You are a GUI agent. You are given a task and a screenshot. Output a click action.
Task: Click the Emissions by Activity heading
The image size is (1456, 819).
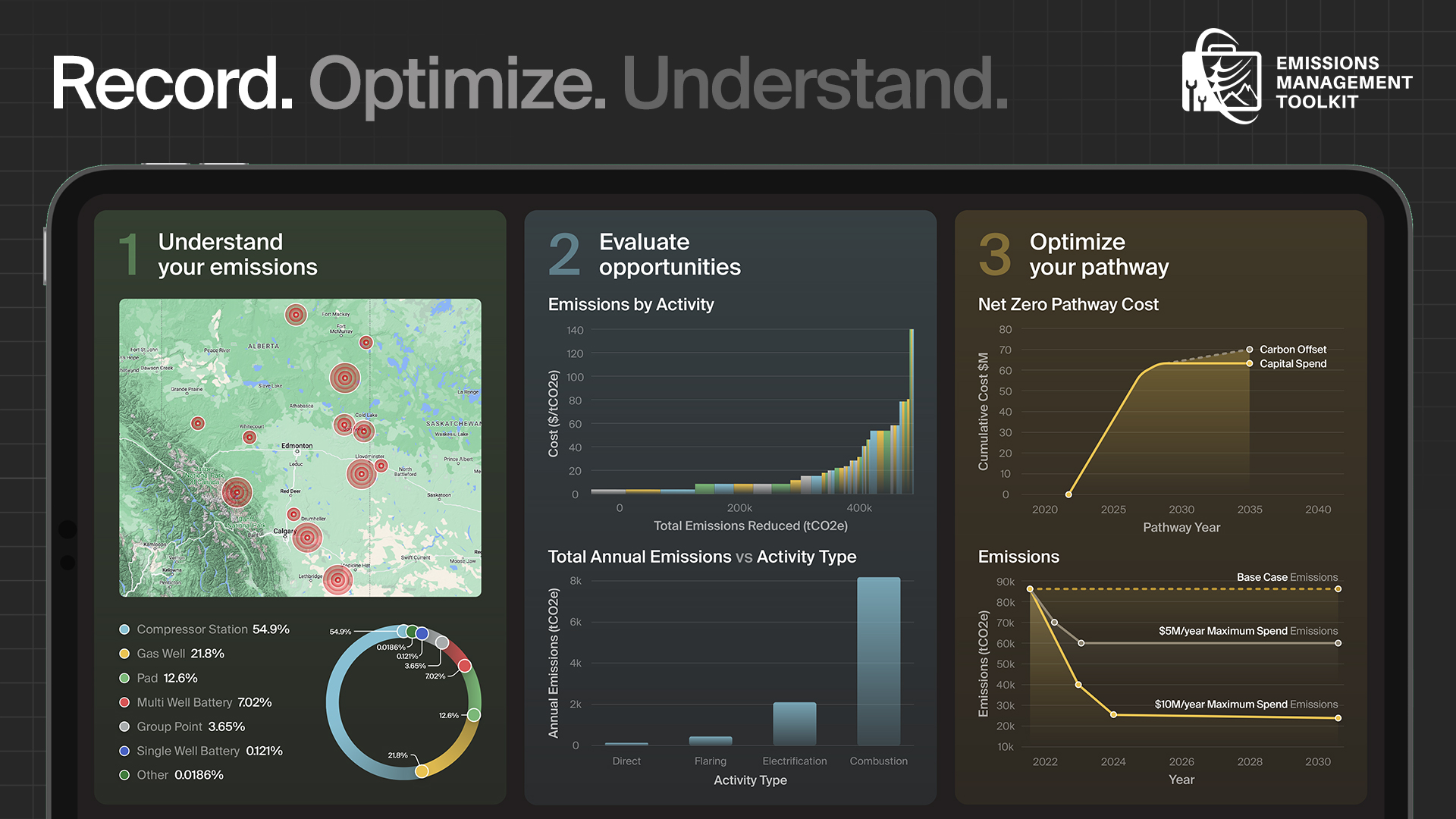(631, 304)
